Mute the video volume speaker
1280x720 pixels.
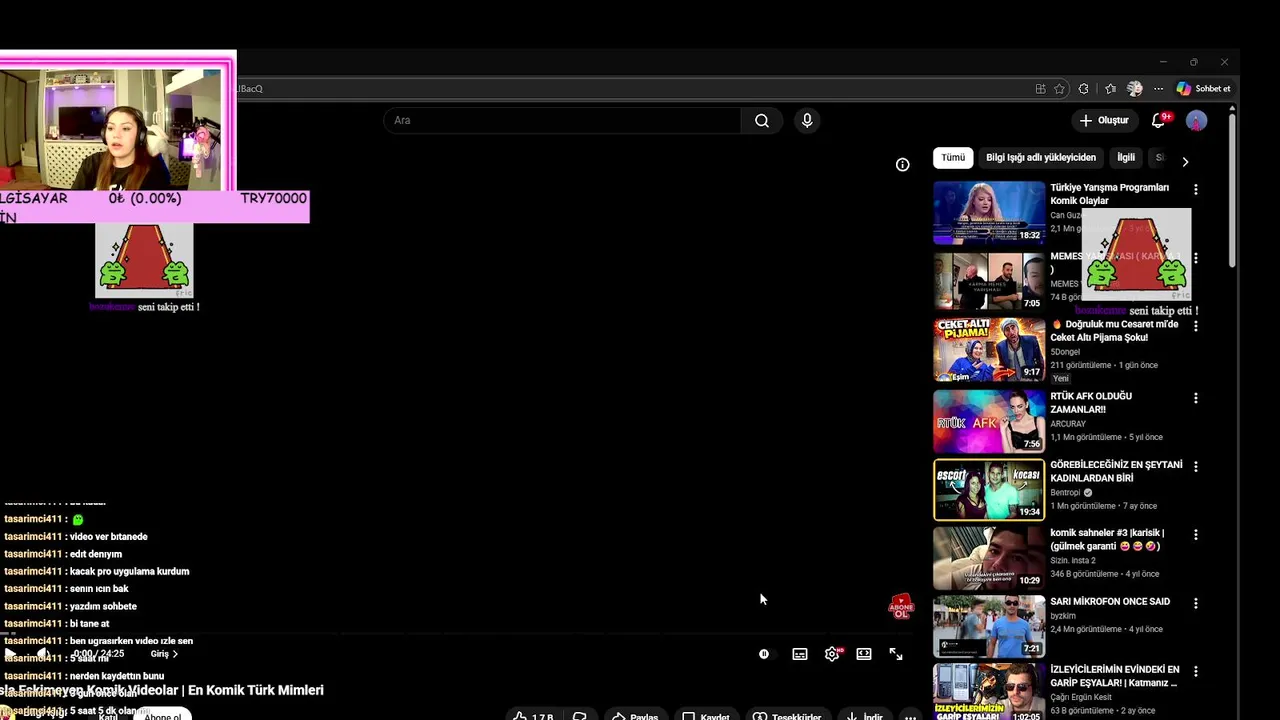[43, 654]
